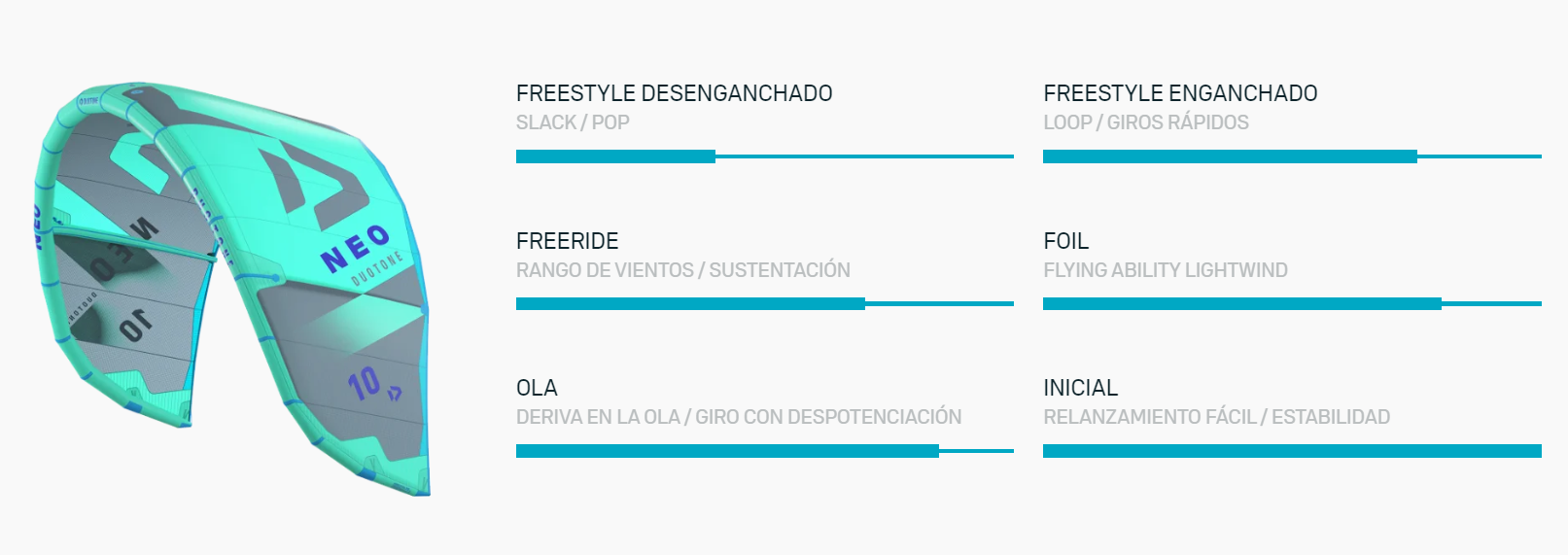Click the Ola rating bar
The image size is (1568, 555).
(x=765, y=451)
